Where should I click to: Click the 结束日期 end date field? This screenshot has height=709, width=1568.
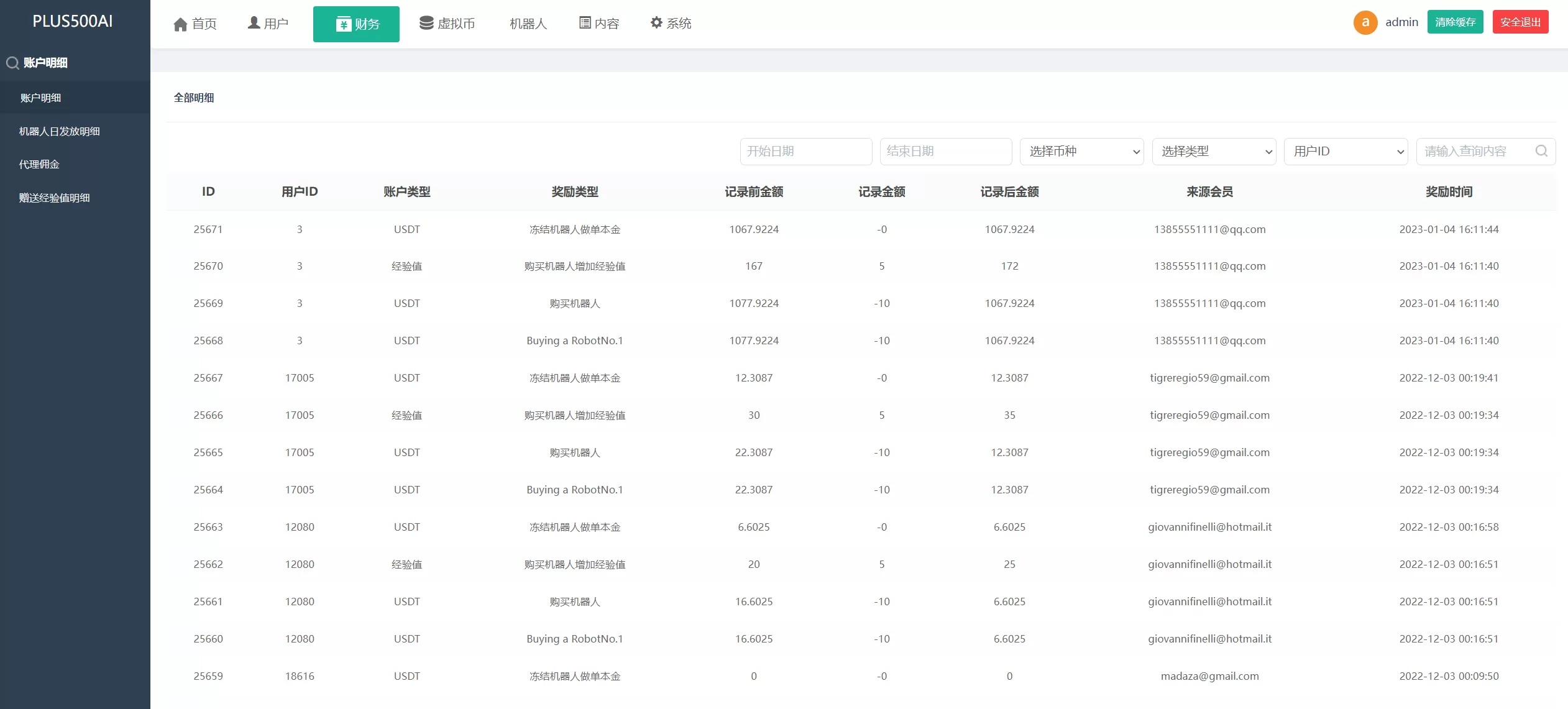945,152
